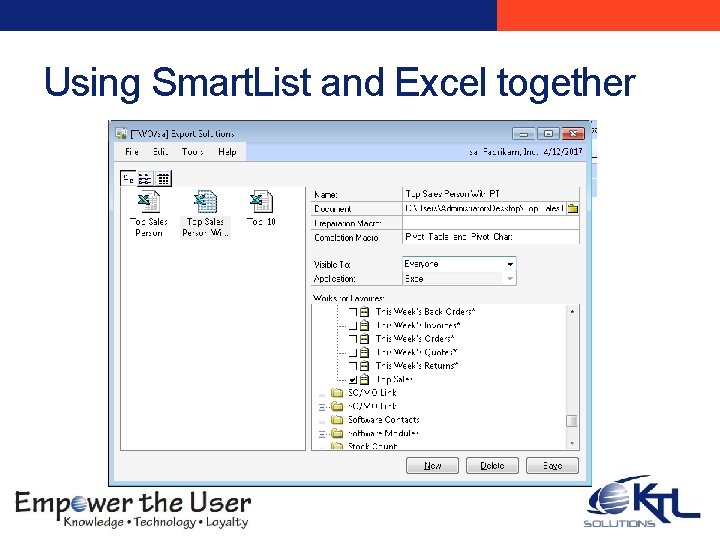Click the Save button

[x=552, y=466]
